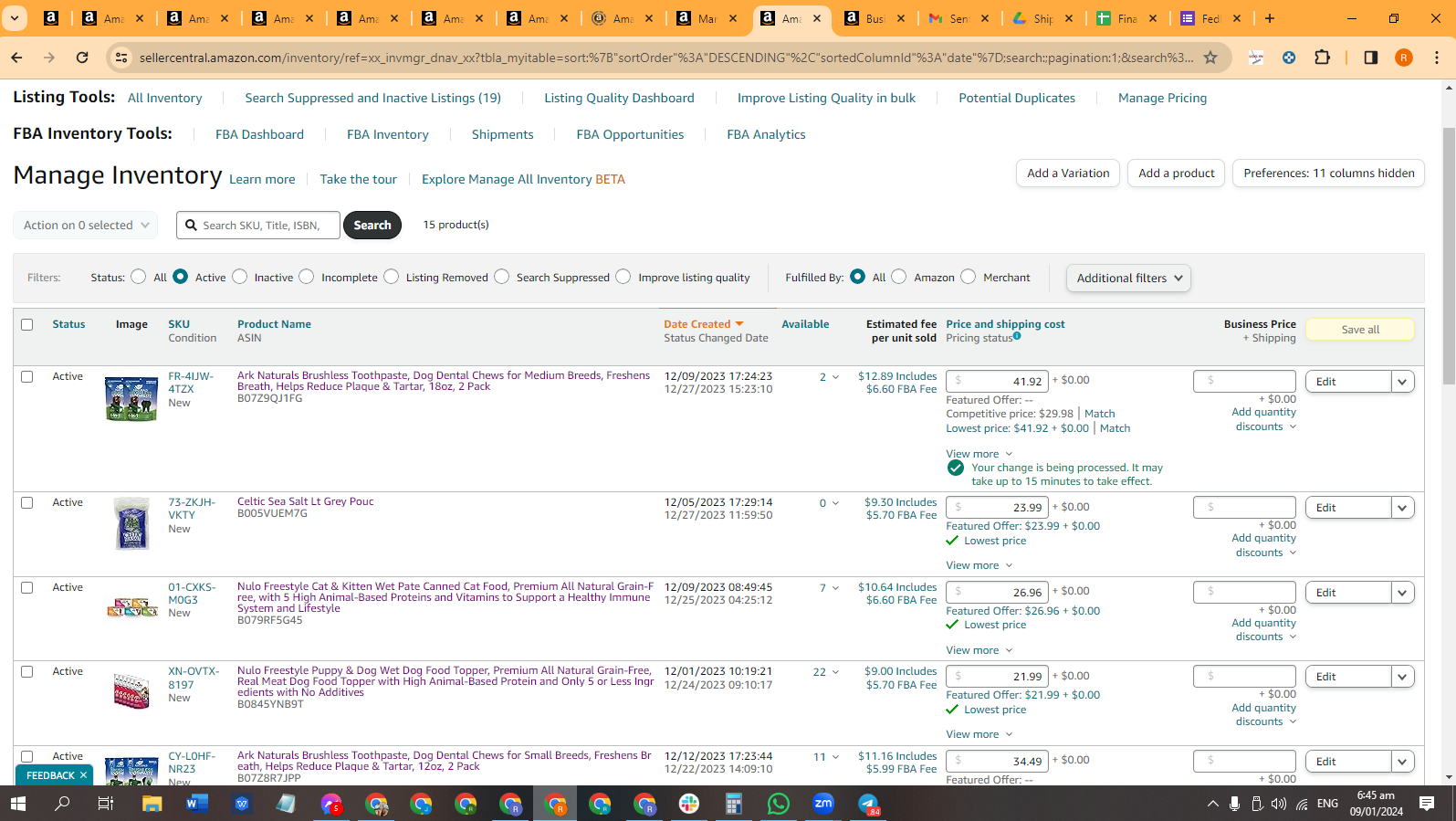Open Edit dropdown arrow for 01-CXKS-M0G3

1403,593
